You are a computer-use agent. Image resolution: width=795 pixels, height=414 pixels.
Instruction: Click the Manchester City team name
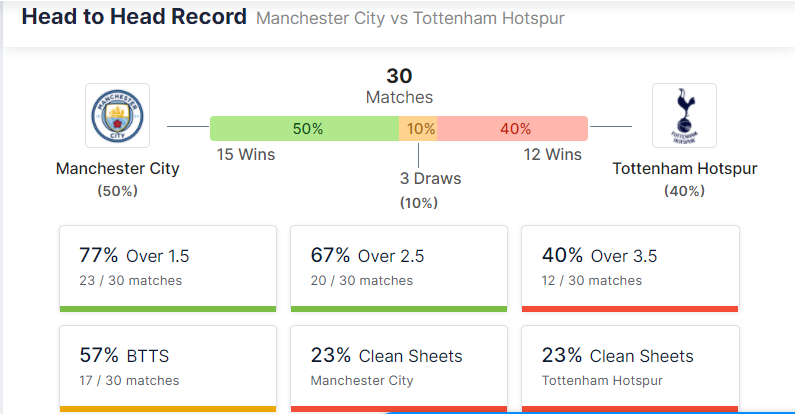(x=118, y=168)
